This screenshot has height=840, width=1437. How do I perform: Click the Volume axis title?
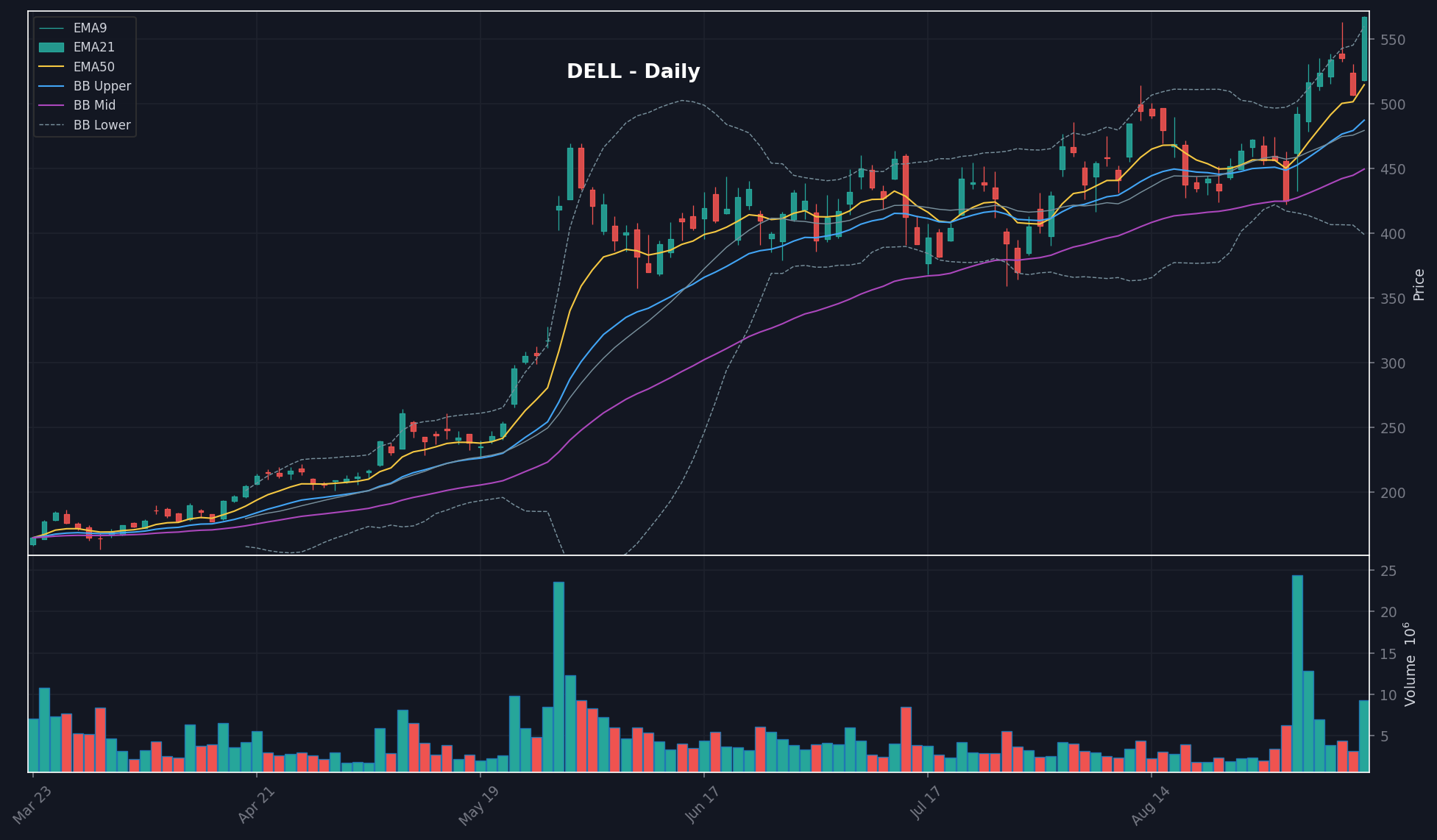(x=1410, y=664)
